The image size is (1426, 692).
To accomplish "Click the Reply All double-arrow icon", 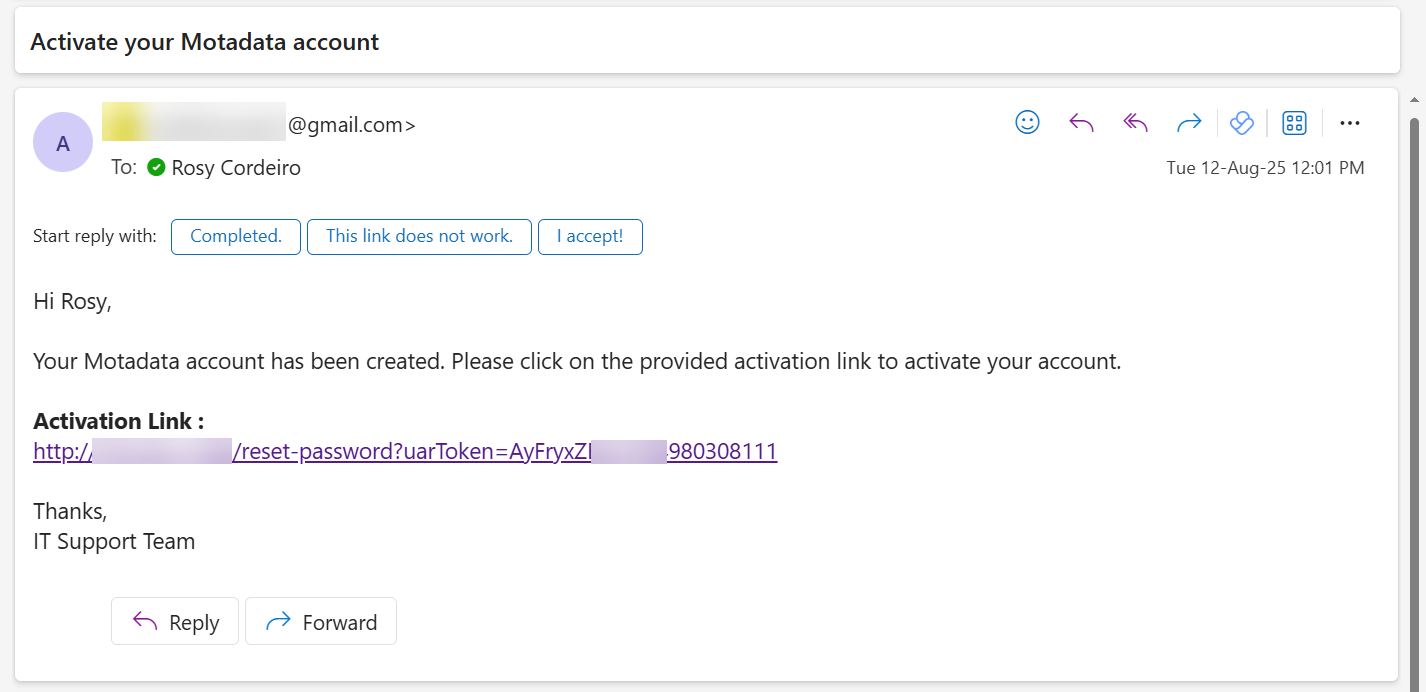I will (x=1135, y=122).
